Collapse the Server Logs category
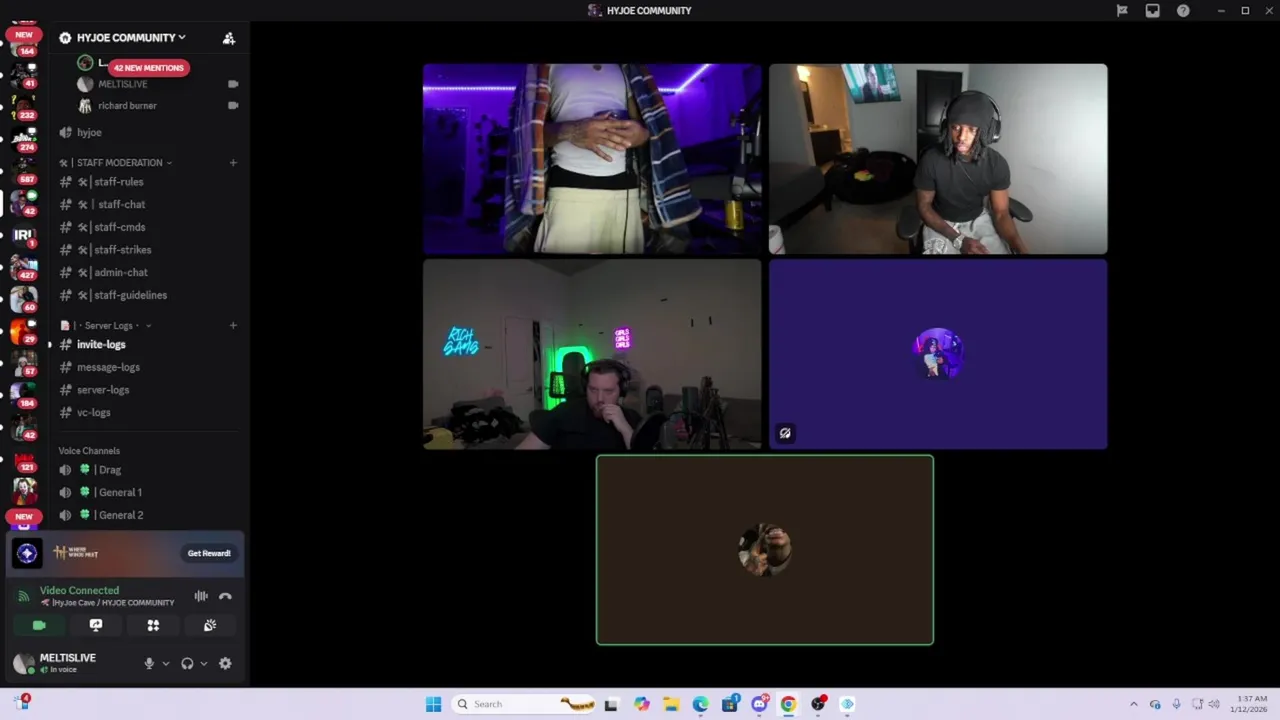The image size is (1280, 720). pos(106,325)
